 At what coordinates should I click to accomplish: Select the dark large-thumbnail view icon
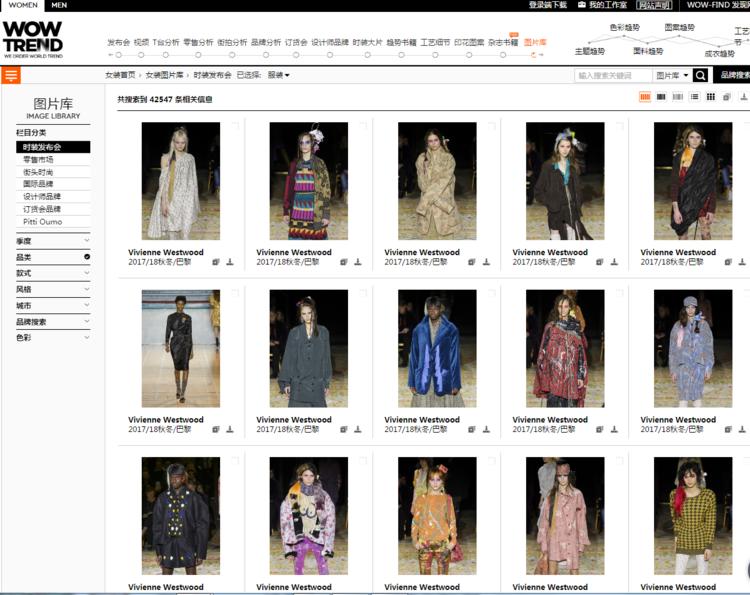tap(661, 97)
